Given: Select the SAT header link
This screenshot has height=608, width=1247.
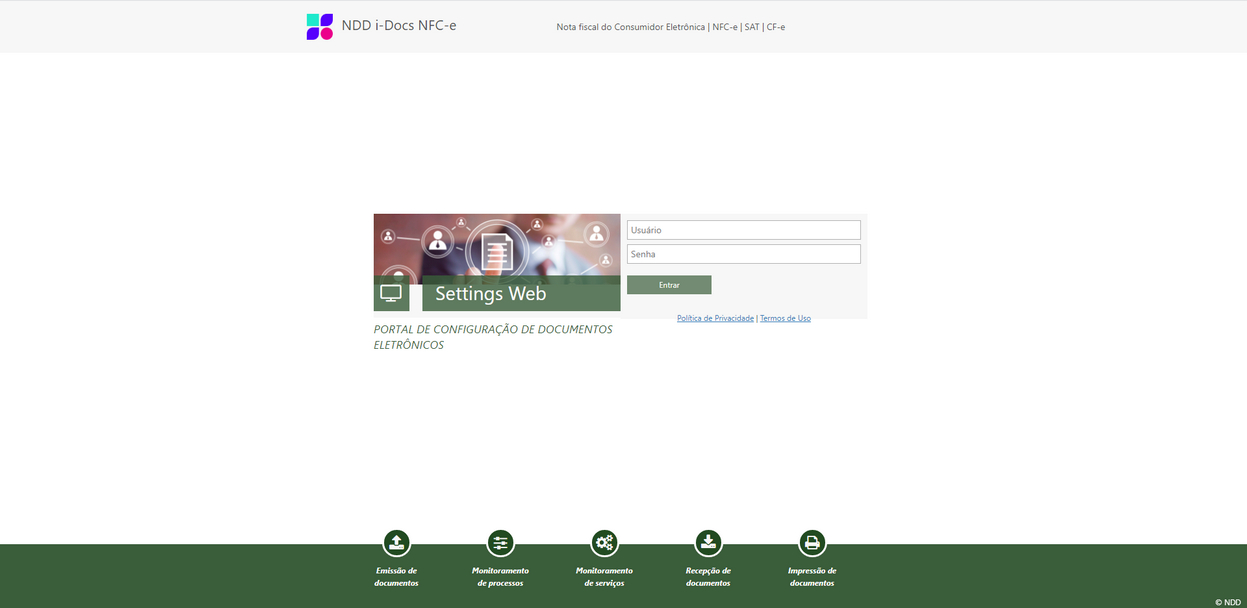Looking at the screenshot, I should click(752, 27).
